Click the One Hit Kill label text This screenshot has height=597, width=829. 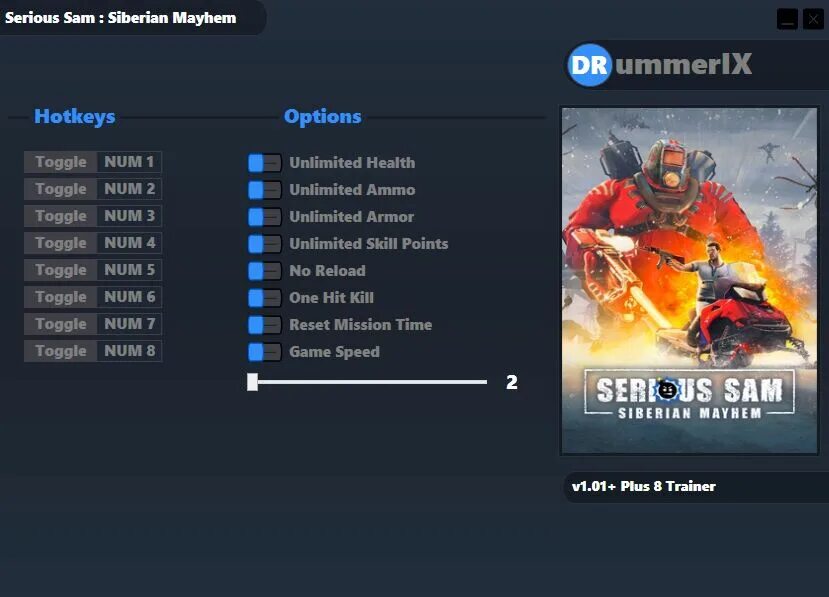(x=331, y=298)
